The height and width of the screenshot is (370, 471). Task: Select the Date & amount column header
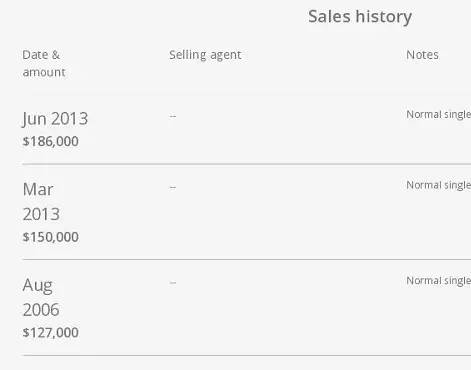coord(44,63)
